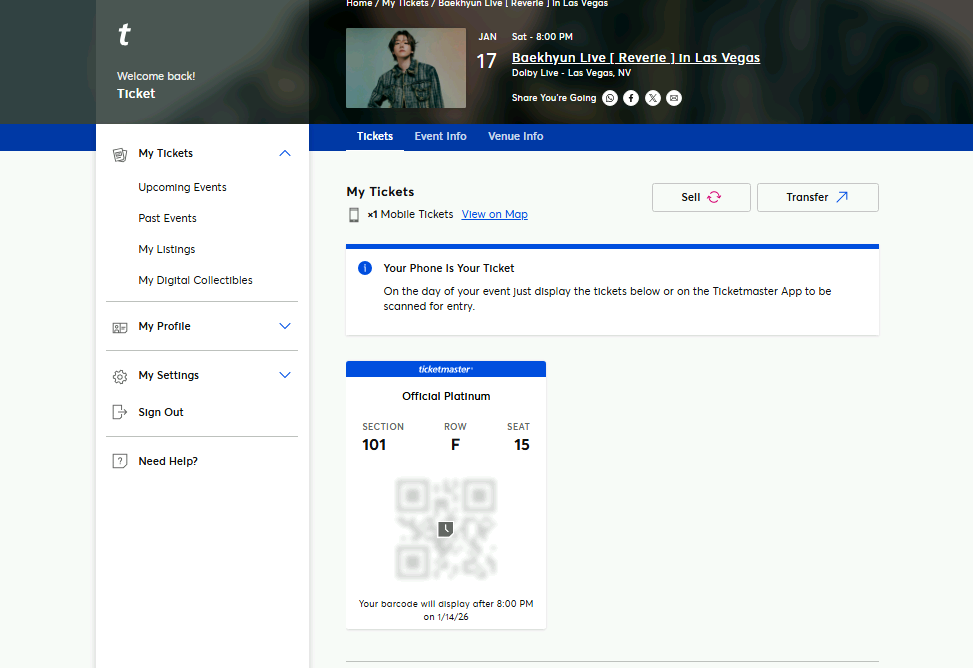Click 'Your barcode will display after' note
The width and height of the screenshot is (973, 668).
446,610
